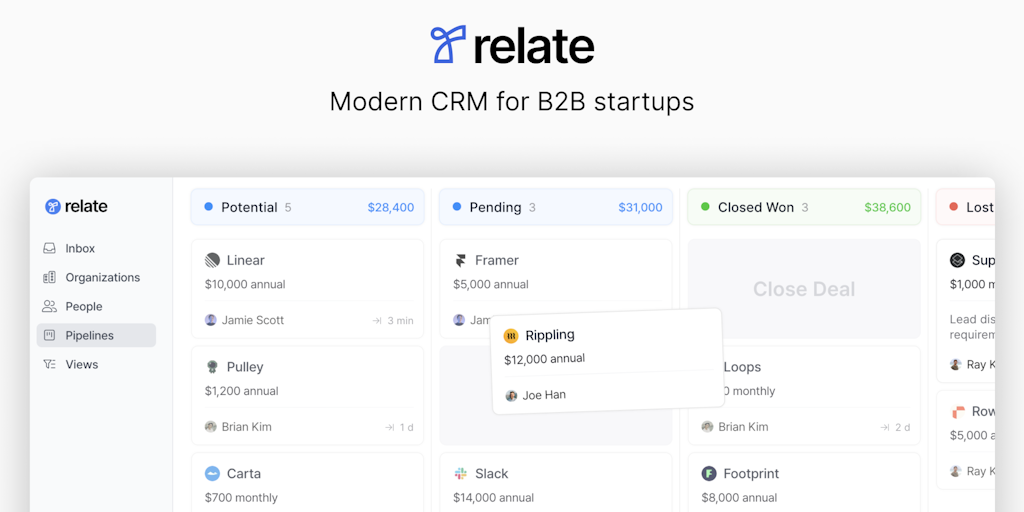
Task: Click the green dot on Closed Won
Action: [x=705, y=207]
